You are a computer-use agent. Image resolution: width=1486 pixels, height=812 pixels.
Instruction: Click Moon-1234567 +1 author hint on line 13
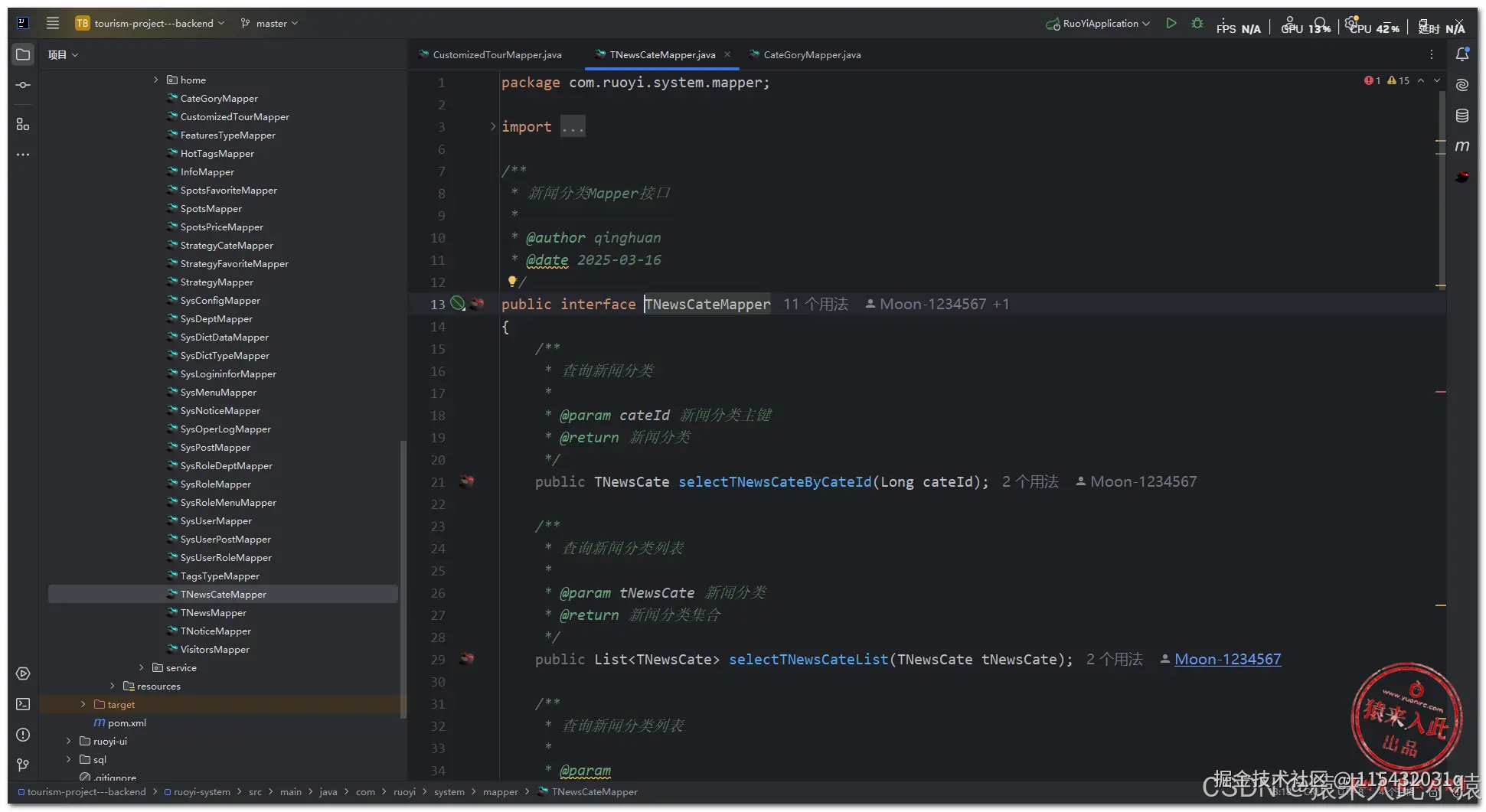[937, 304]
